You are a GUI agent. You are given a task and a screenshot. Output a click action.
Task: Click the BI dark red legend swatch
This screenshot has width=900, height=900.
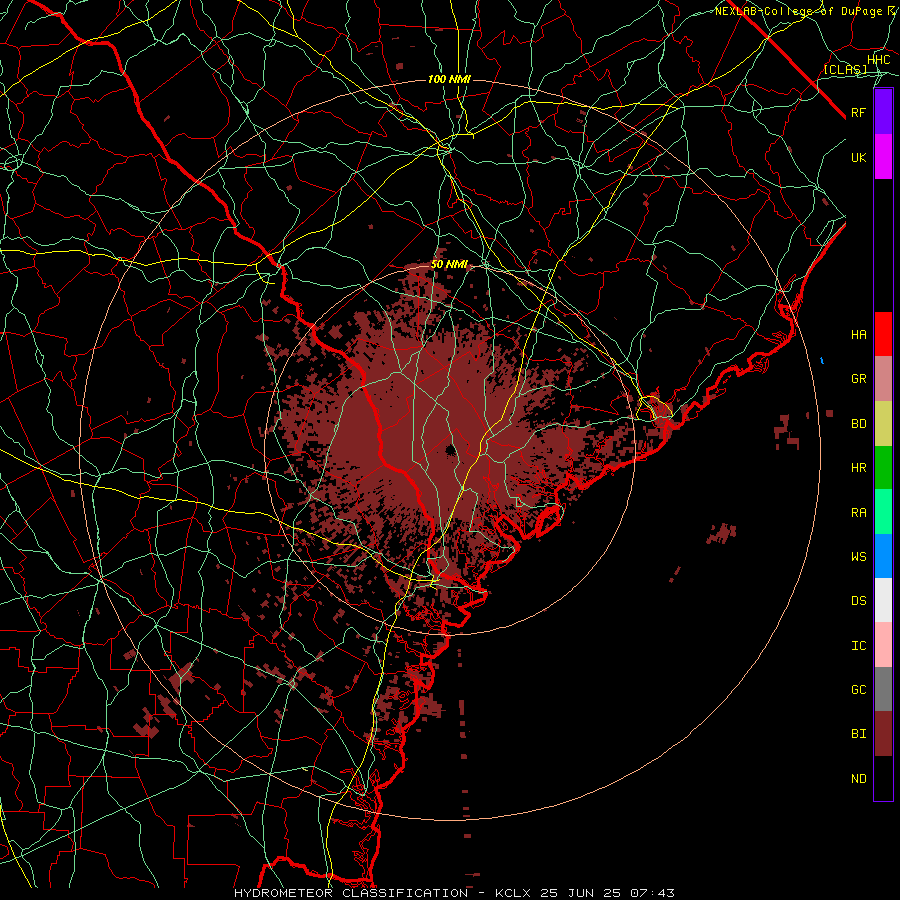point(883,734)
